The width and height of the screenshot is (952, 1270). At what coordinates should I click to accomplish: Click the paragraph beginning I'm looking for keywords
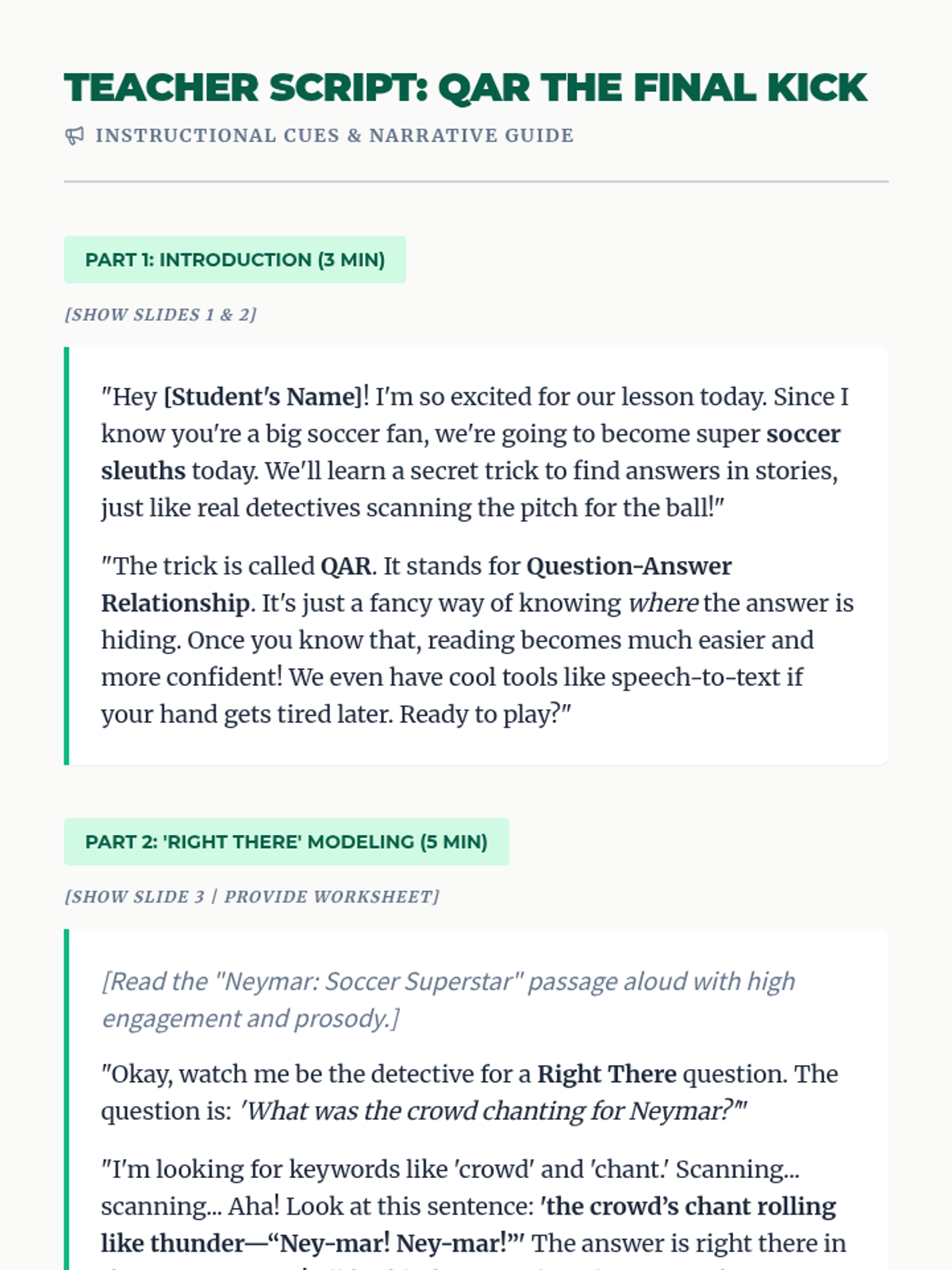click(474, 1214)
